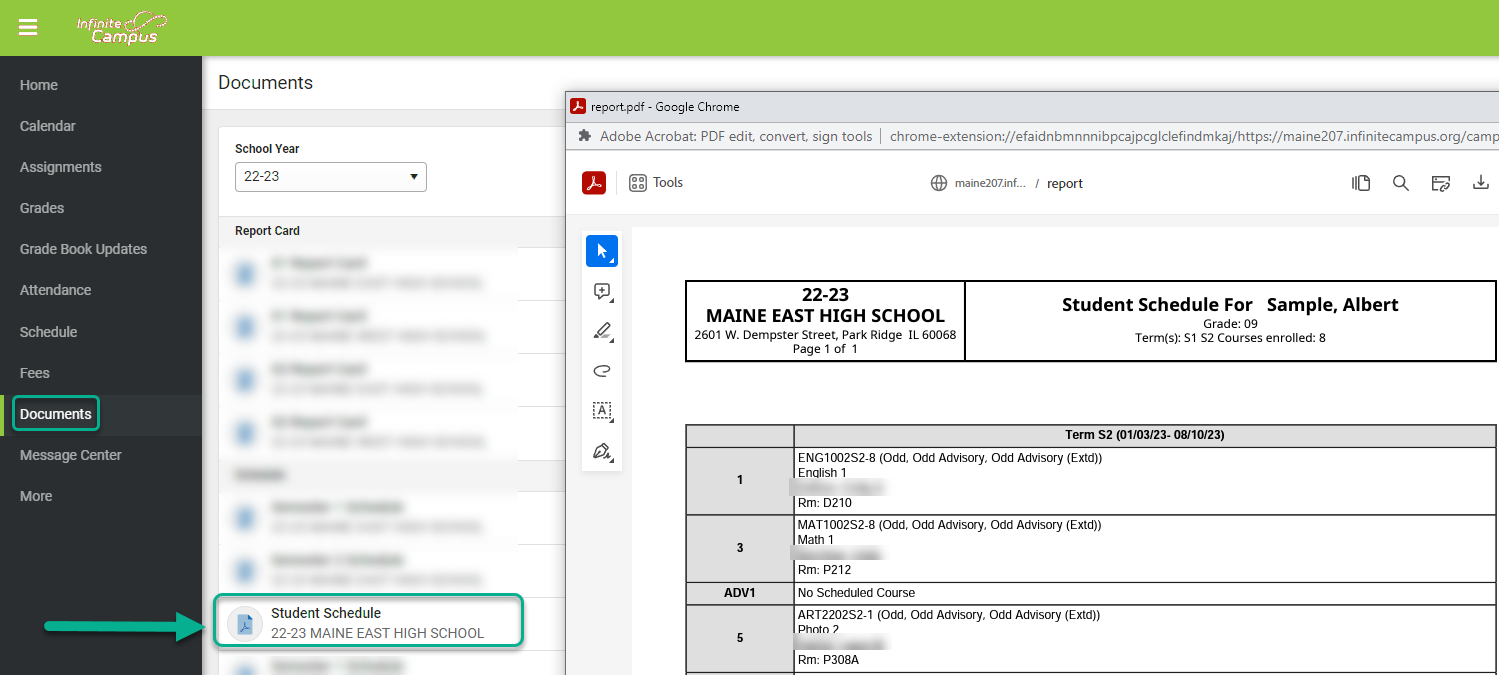The width and height of the screenshot is (1499, 675).
Task: Select the Highlight pen tool
Action: pos(602,331)
